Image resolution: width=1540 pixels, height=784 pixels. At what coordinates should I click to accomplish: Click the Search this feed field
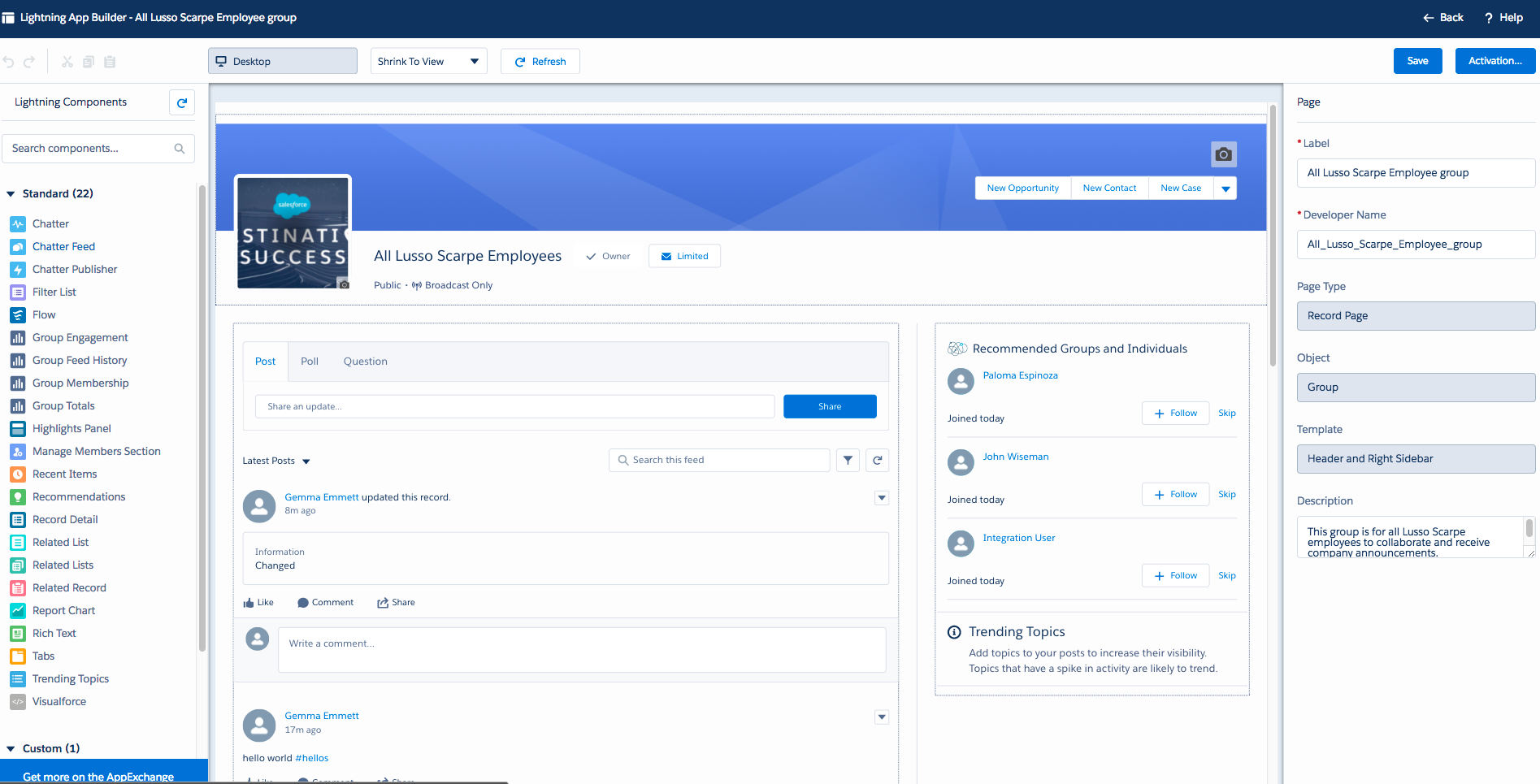(719, 461)
